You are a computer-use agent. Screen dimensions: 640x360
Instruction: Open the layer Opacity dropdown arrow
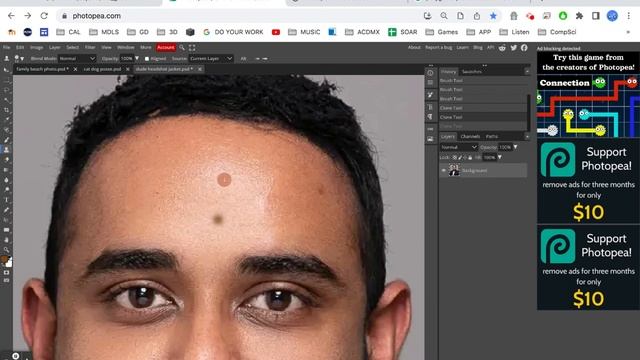point(515,147)
